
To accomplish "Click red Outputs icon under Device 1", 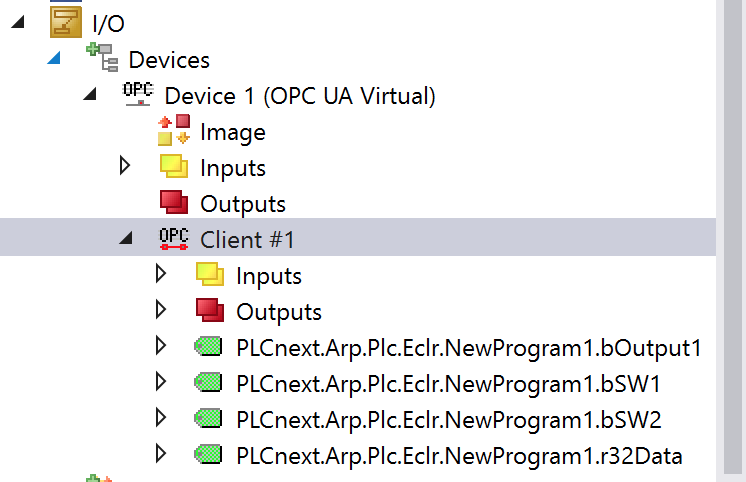I will (174, 202).
